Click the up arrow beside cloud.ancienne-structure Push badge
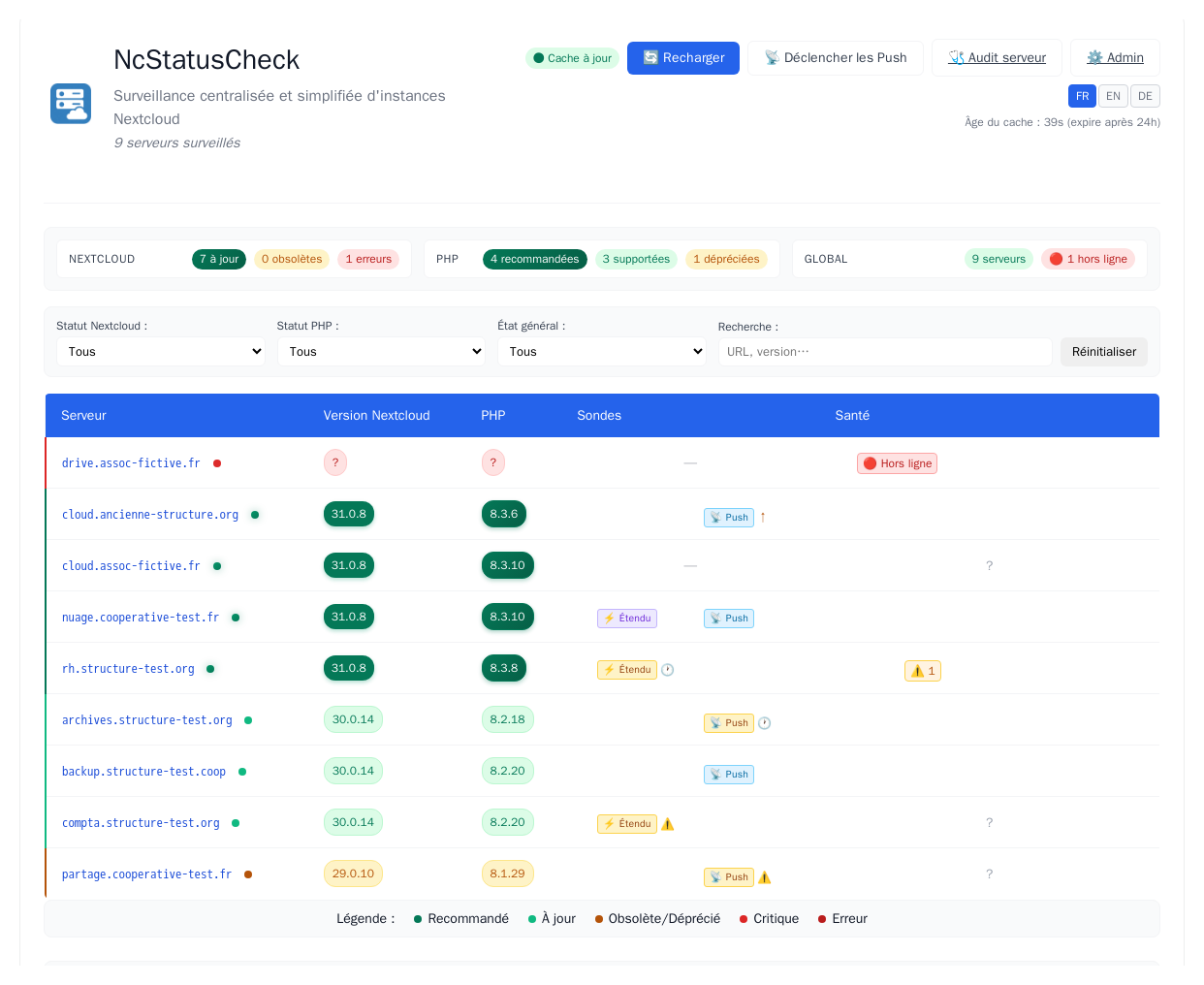The image size is (1204, 985). tap(763, 517)
